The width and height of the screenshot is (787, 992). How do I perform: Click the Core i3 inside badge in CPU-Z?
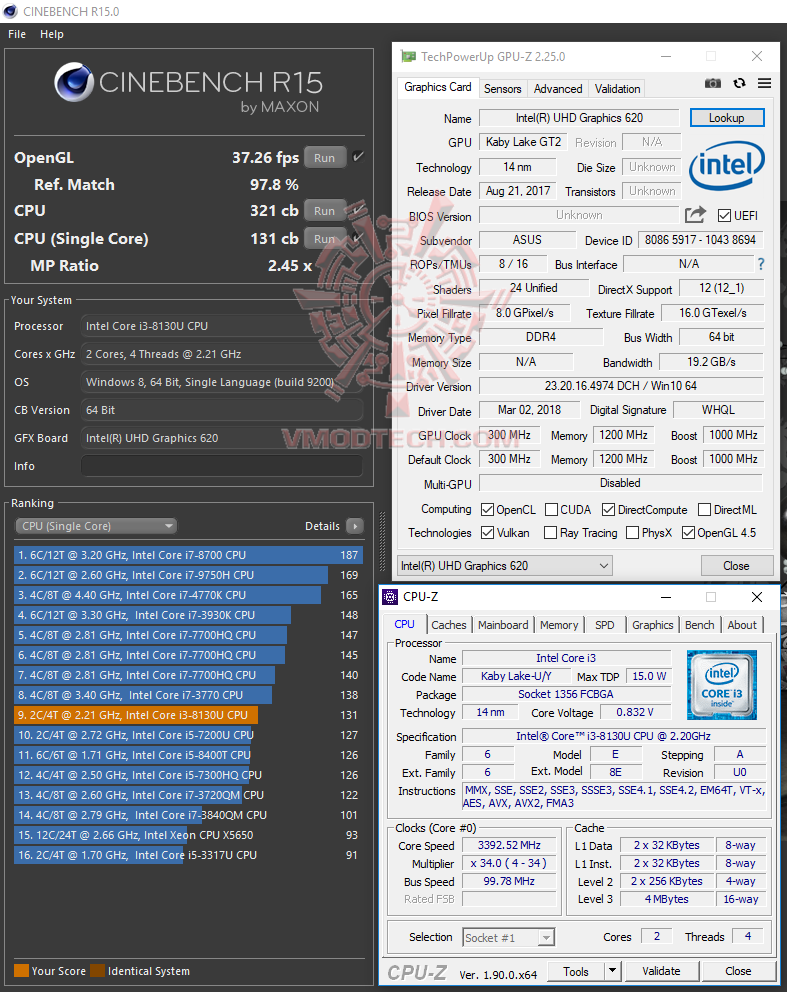pos(722,685)
